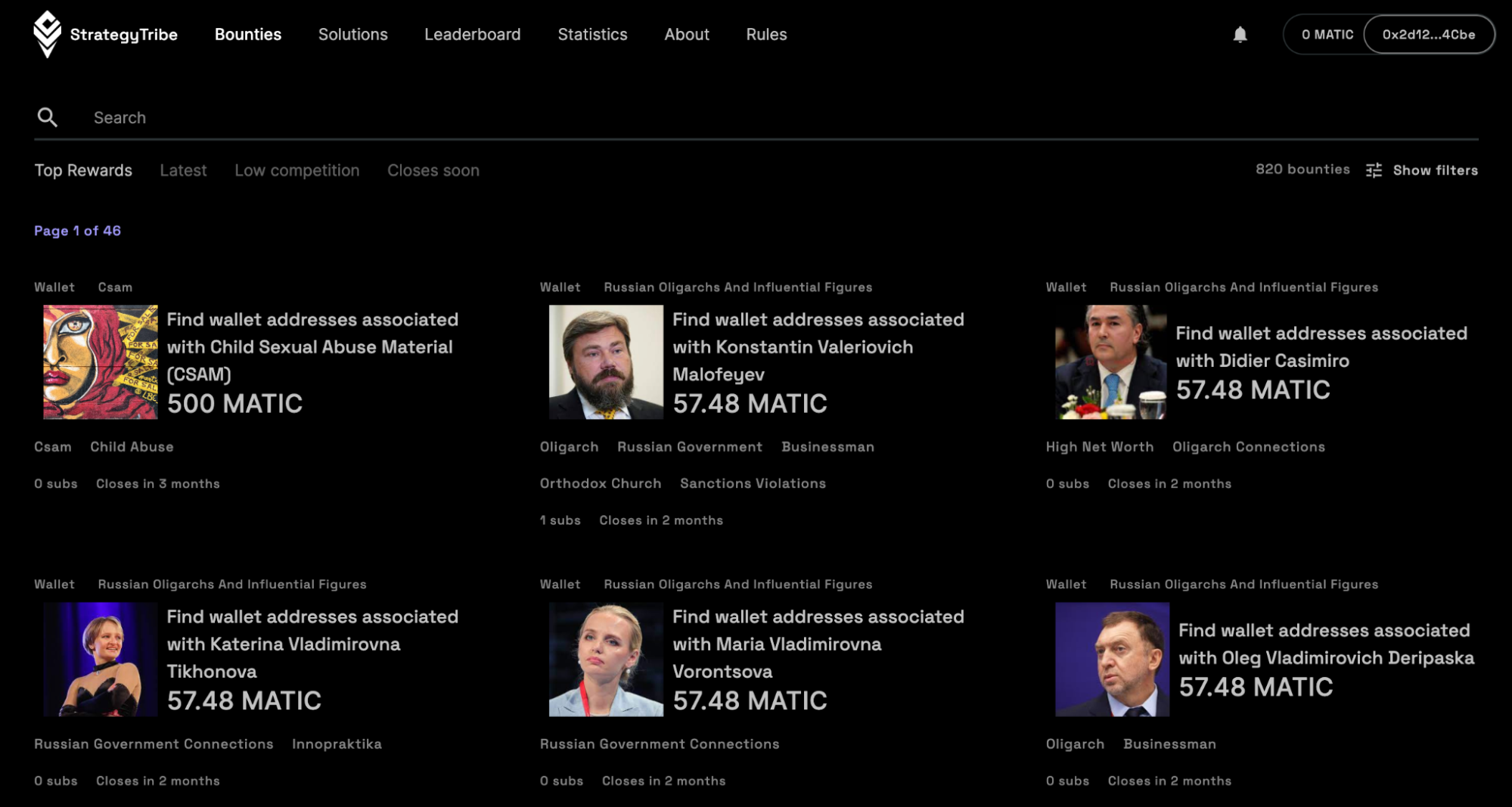1512x807 pixels.
Task: Click the Sanctions Violations tag
Action: pos(752,483)
